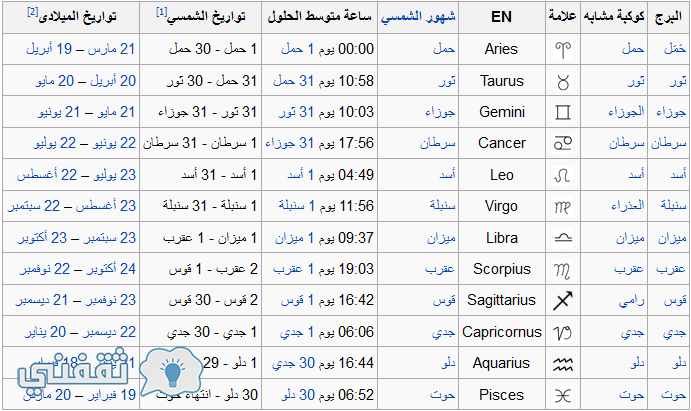Image resolution: width=691 pixels, height=411 pixels.
Task: Click the Gemini zodiac symbol icon
Action: coord(563,112)
